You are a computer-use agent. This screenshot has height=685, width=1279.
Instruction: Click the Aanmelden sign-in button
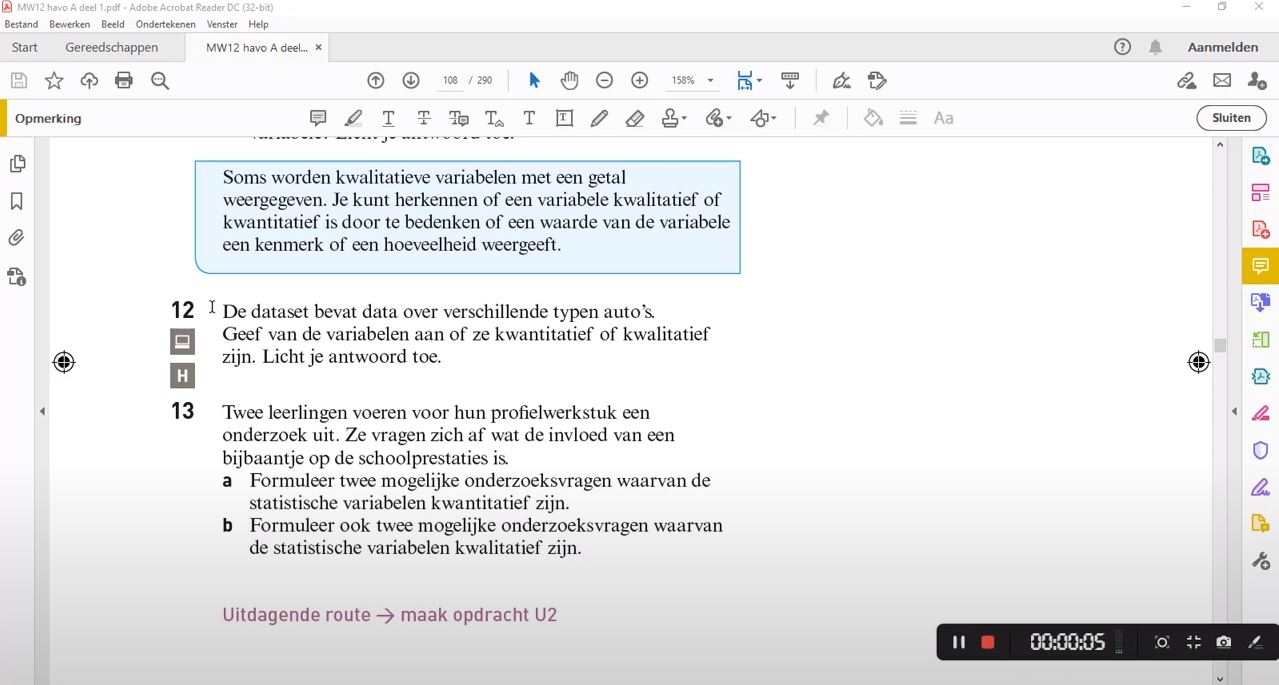point(1223,47)
